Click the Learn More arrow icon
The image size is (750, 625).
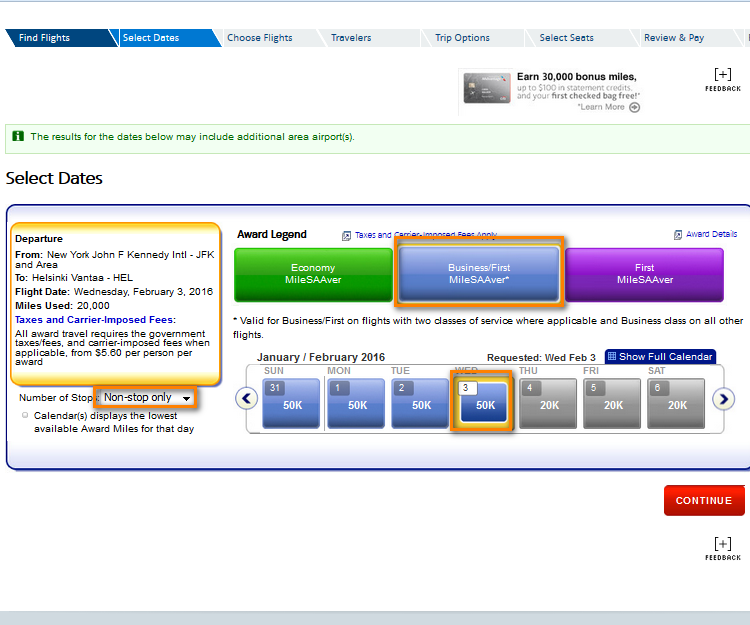[634, 107]
